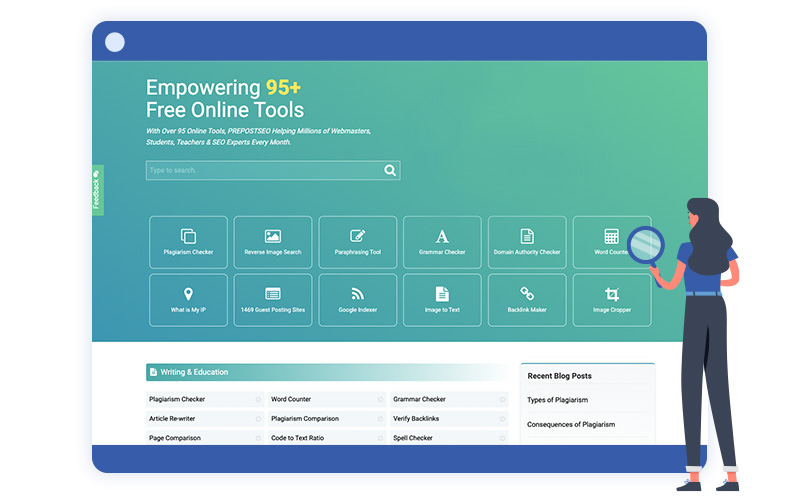The width and height of the screenshot is (800, 500).
Task: Open the Google Indexer card
Action: 358,300
